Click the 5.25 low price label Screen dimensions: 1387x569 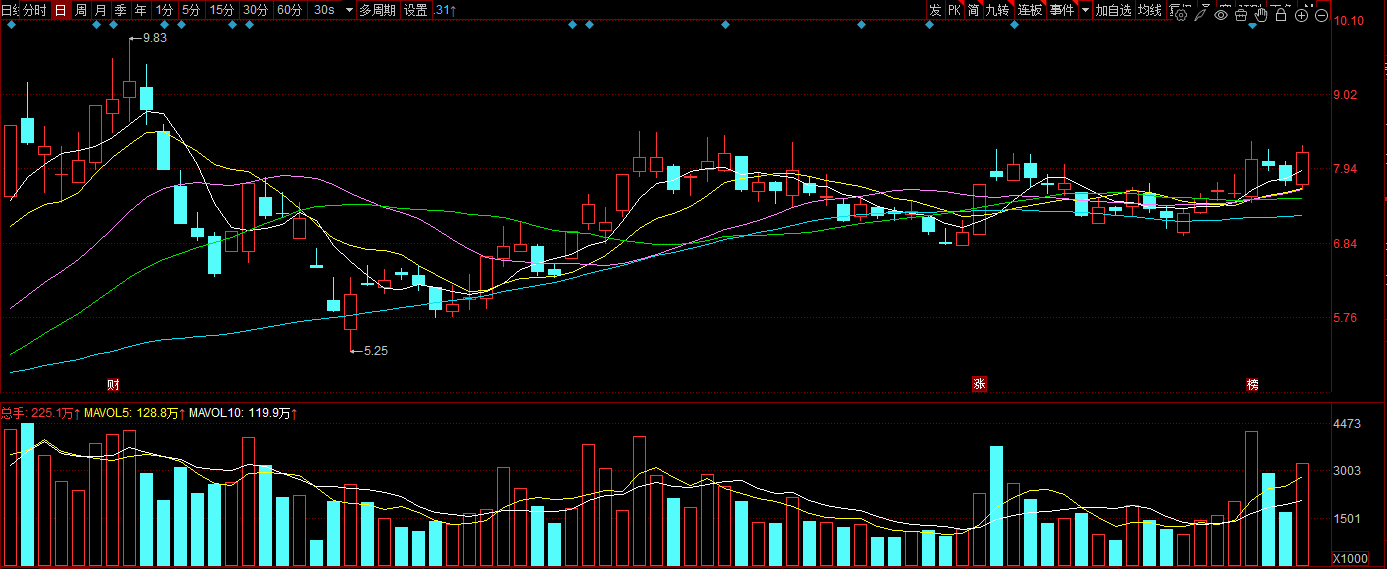[375, 351]
